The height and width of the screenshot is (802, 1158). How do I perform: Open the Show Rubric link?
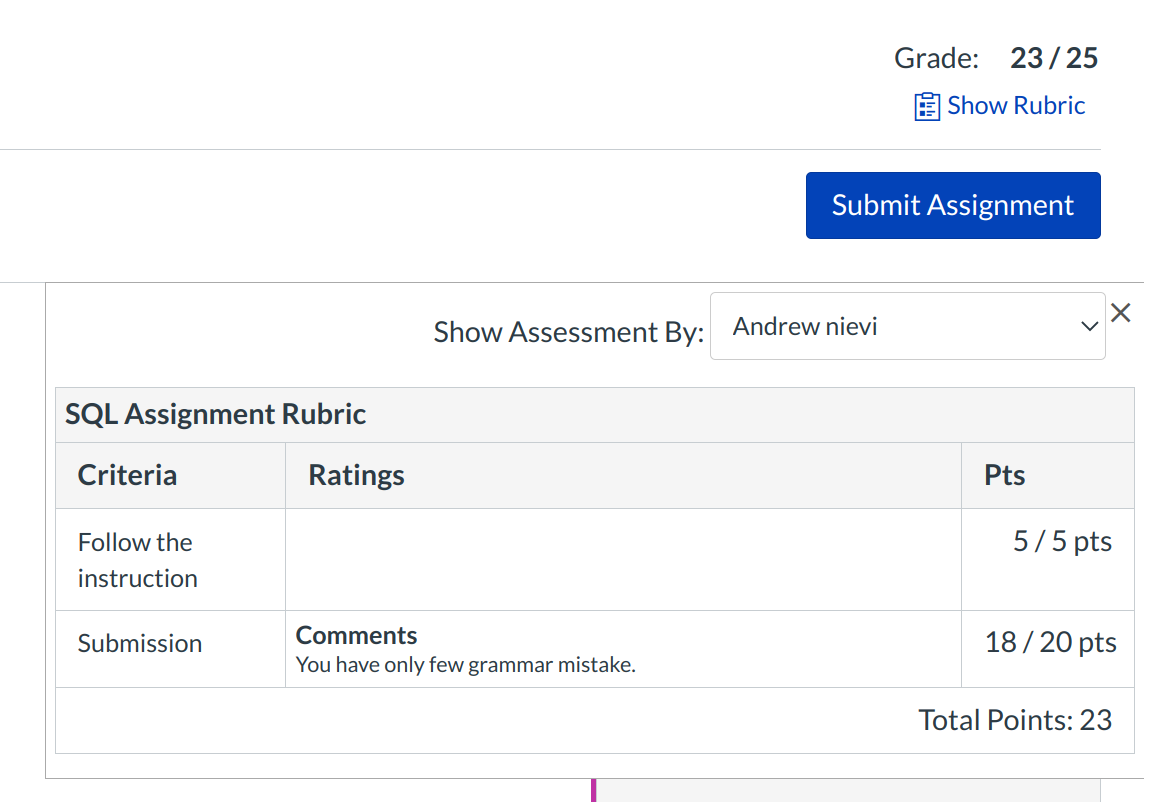pos(1015,106)
